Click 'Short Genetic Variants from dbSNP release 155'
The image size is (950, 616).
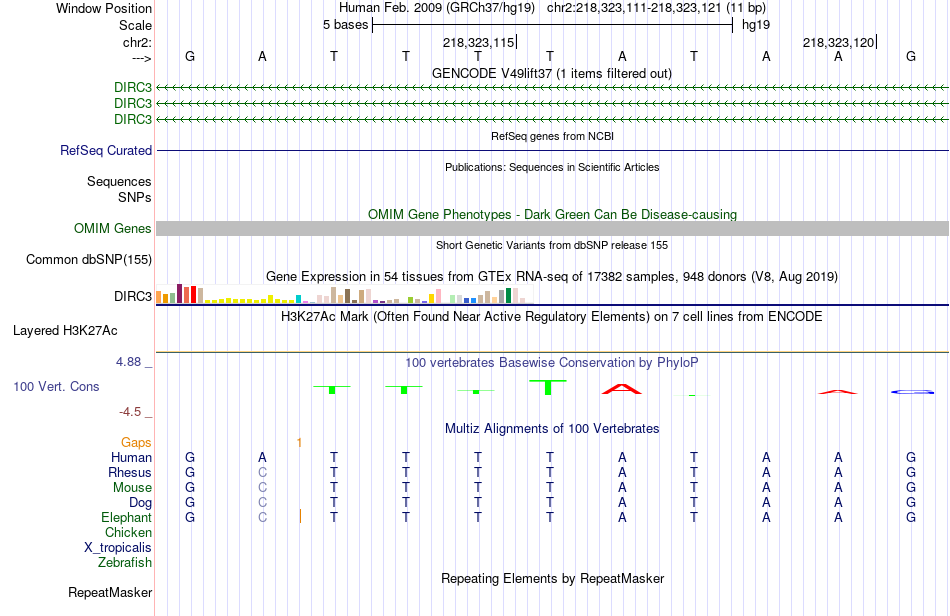click(x=552, y=245)
